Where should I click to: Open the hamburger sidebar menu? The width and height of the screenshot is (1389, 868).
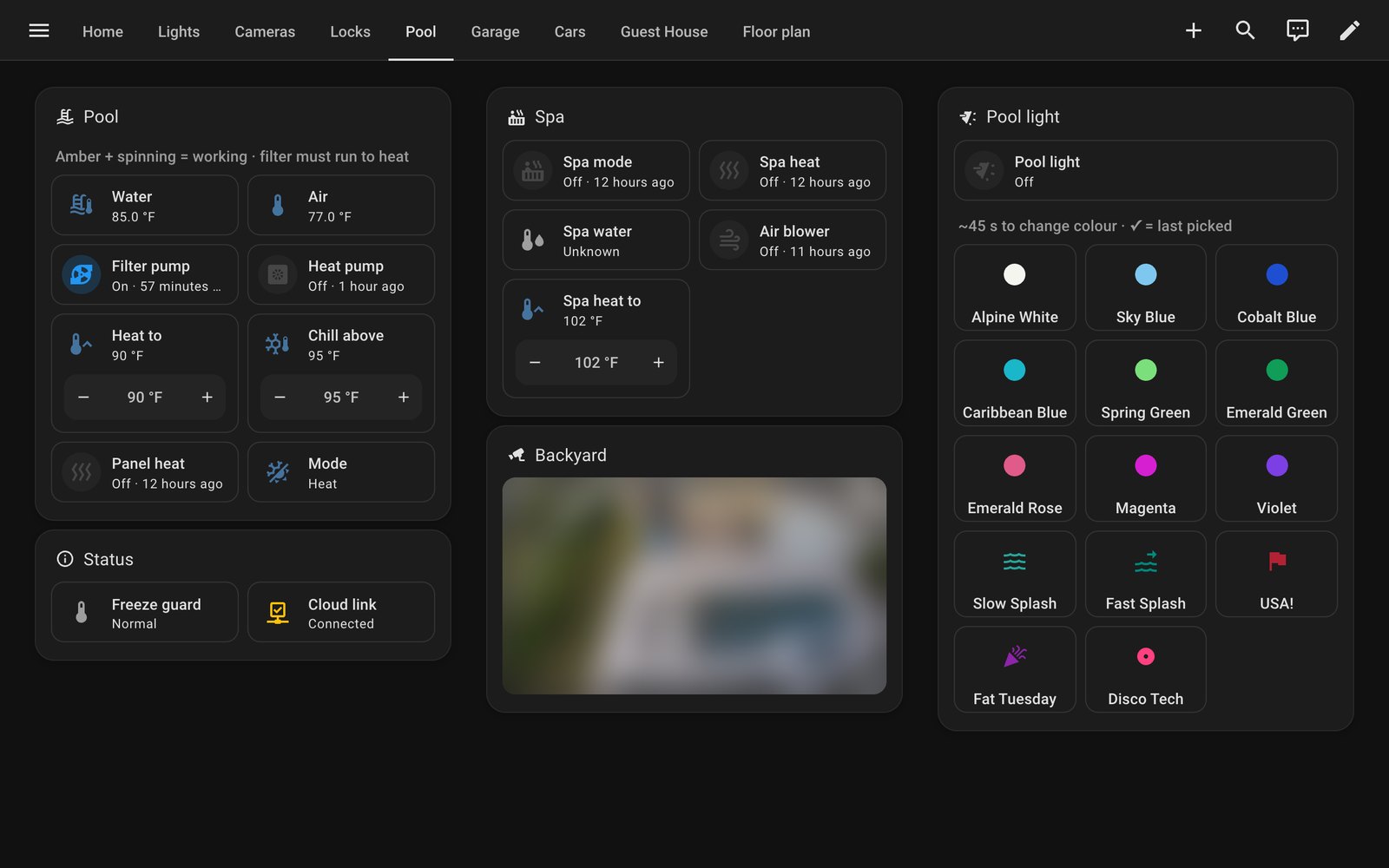tap(39, 30)
